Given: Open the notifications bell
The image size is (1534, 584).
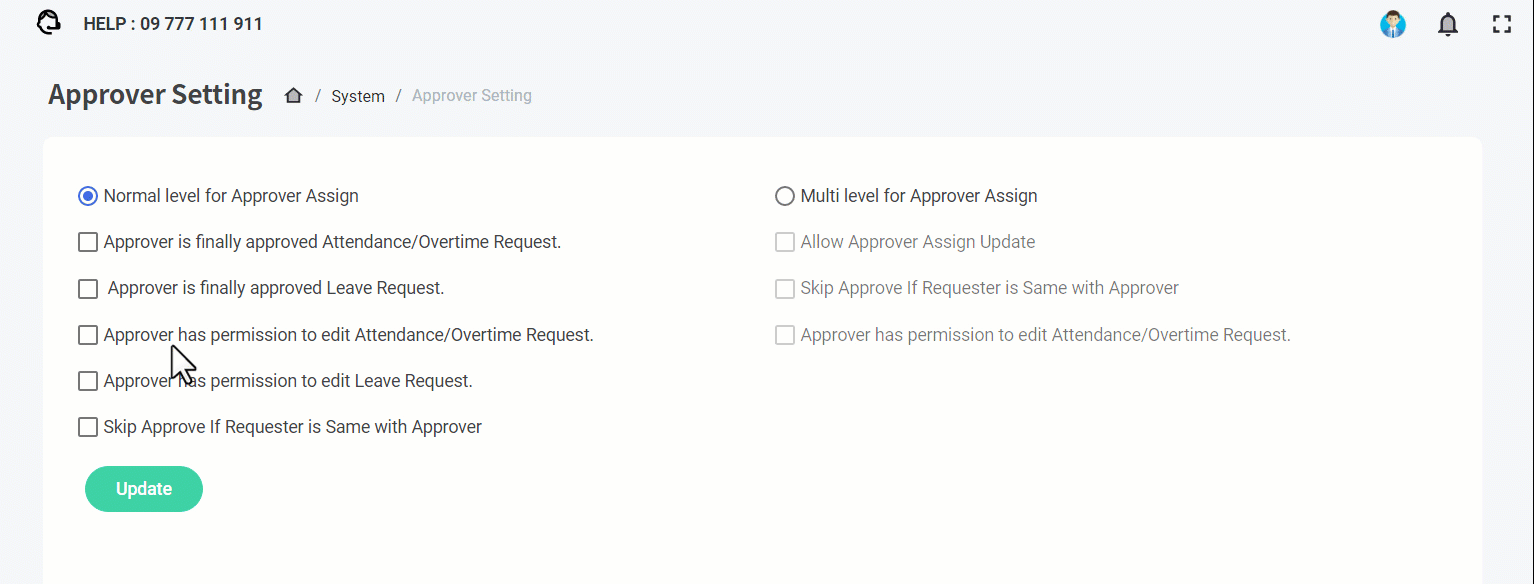Looking at the screenshot, I should 1448,24.
